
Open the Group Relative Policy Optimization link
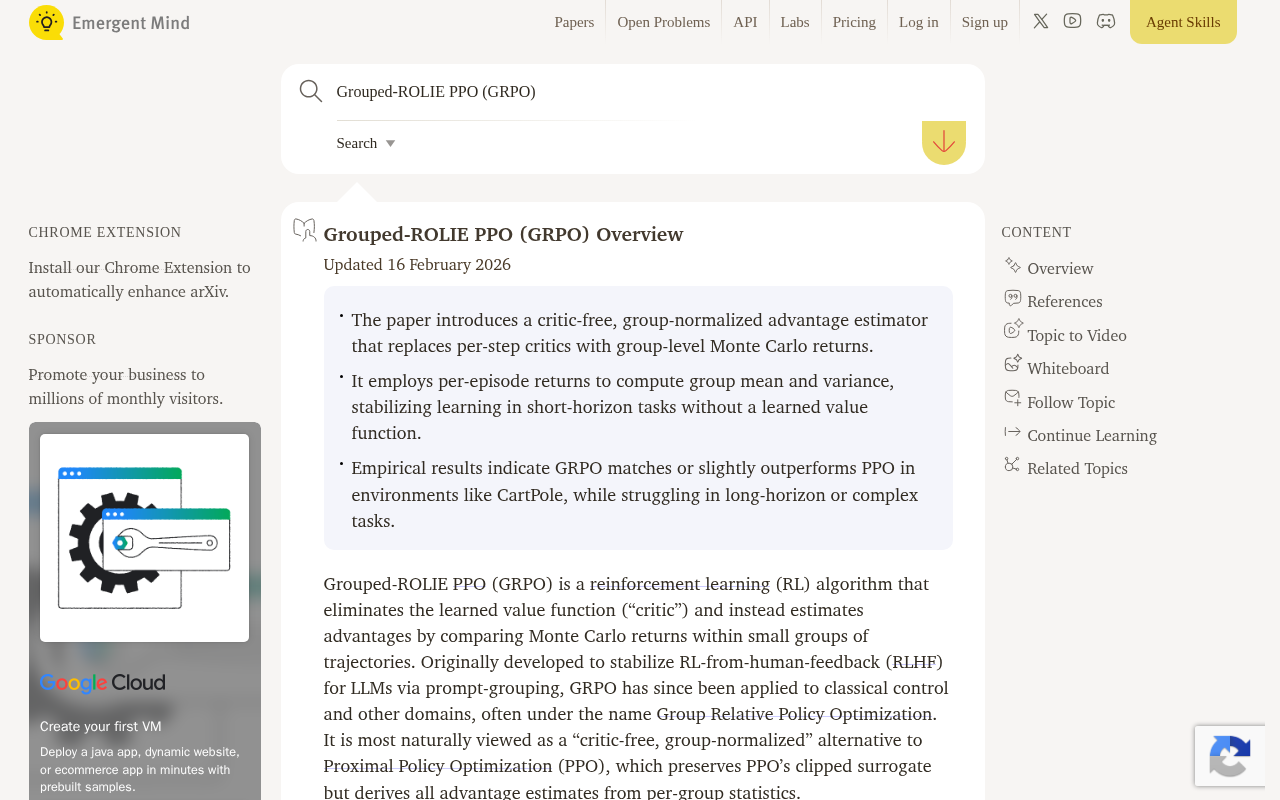[794, 714]
